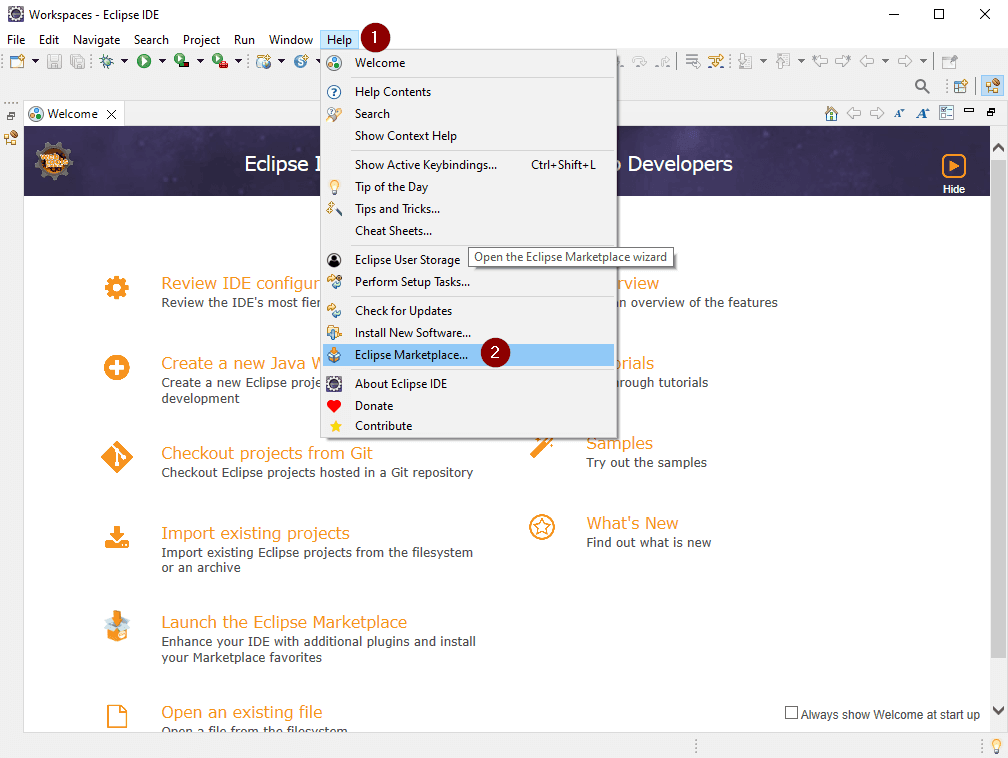1008x758 pixels.
Task: Open the Checkout projects from Git link
Action: pyautogui.click(x=266, y=453)
